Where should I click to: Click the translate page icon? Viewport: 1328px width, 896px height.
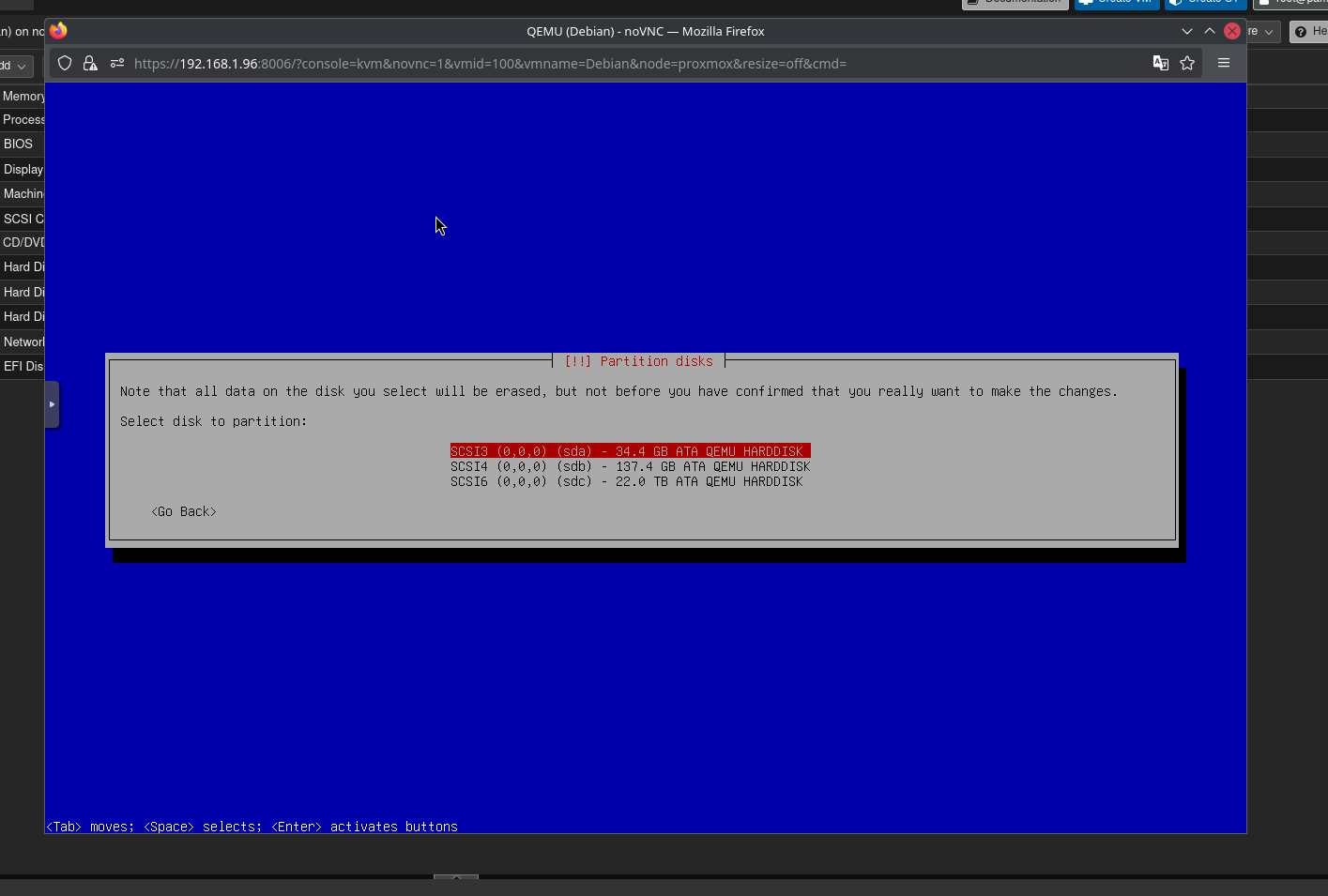1161,63
